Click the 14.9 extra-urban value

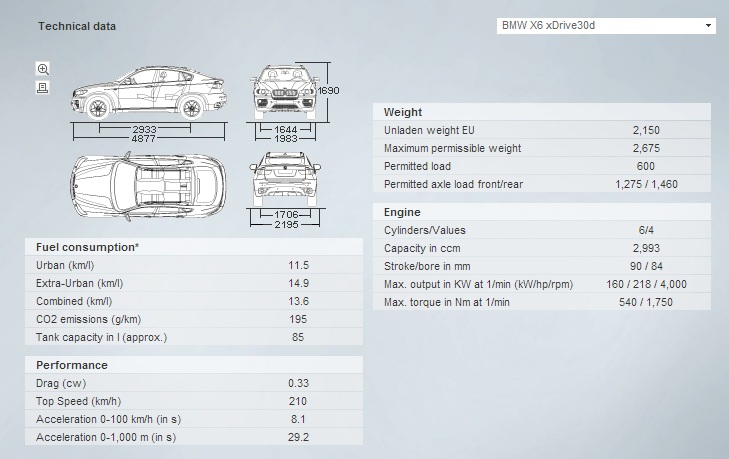click(x=298, y=283)
